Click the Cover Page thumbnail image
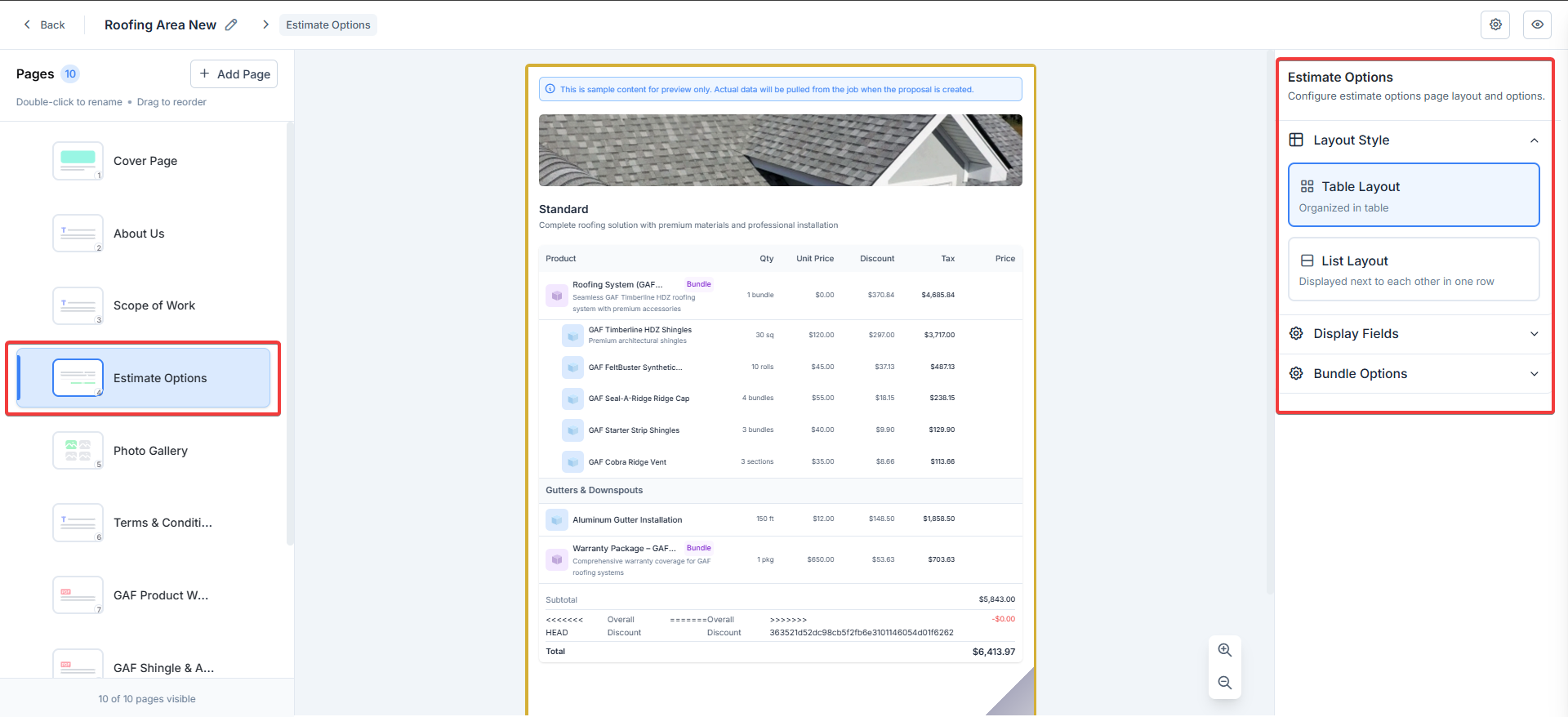 pyautogui.click(x=78, y=161)
